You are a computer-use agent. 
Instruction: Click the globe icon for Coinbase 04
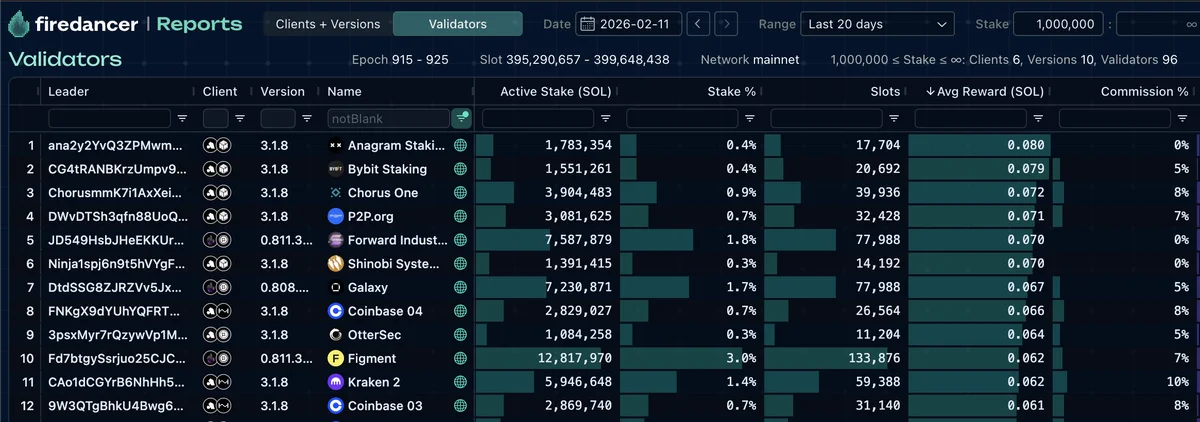[460, 311]
